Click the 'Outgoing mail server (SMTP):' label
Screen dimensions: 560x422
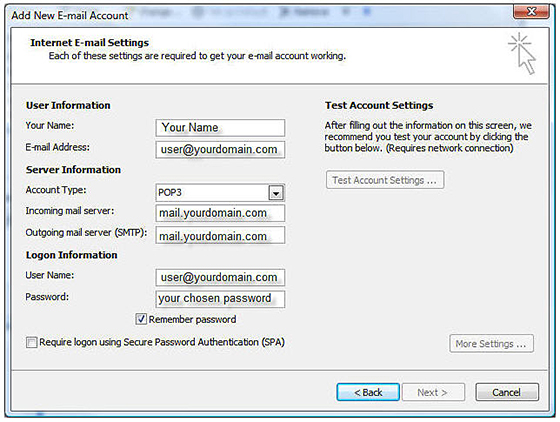pos(86,233)
